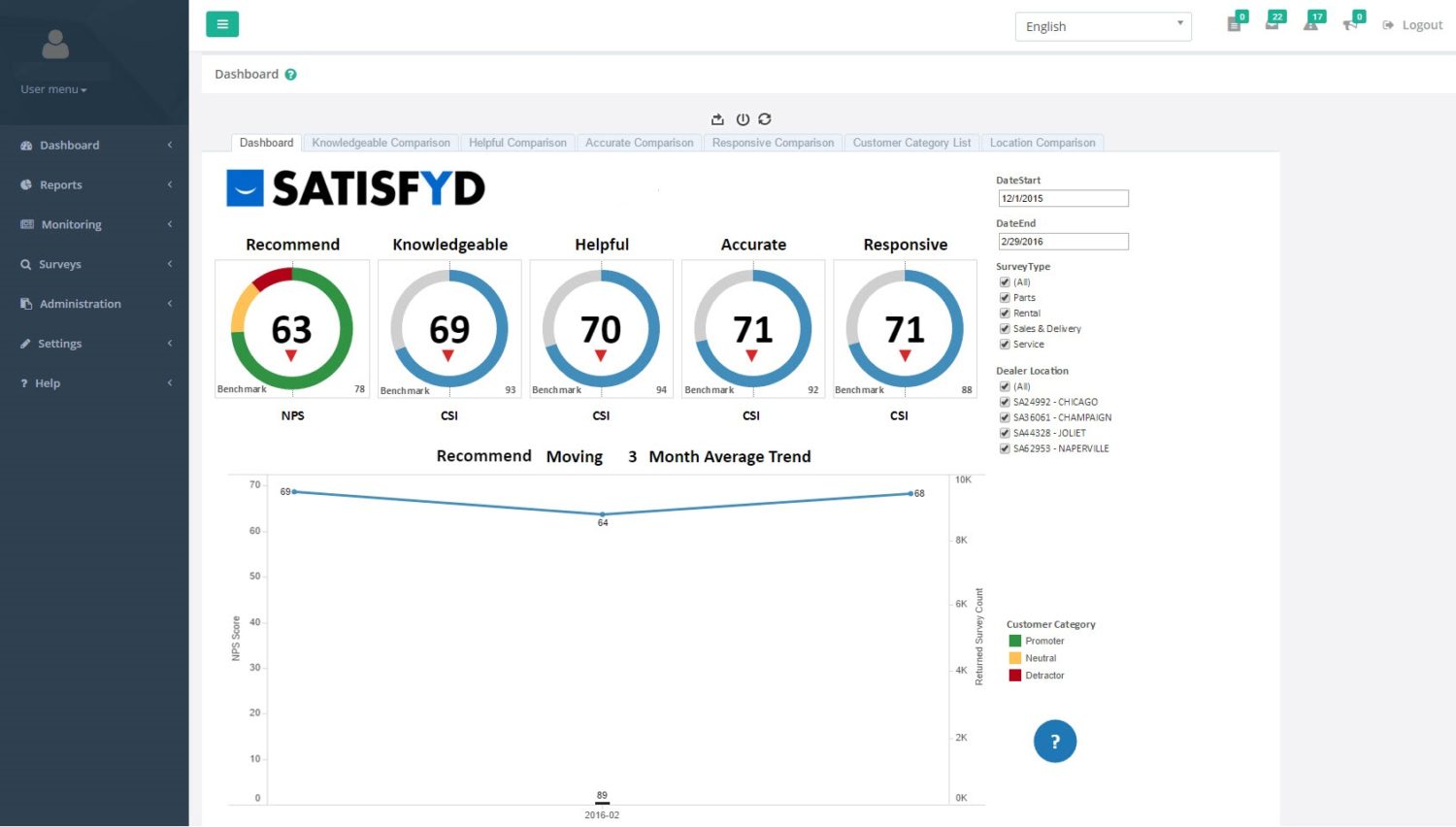Switch to Helpful Comparison tab

point(517,143)
